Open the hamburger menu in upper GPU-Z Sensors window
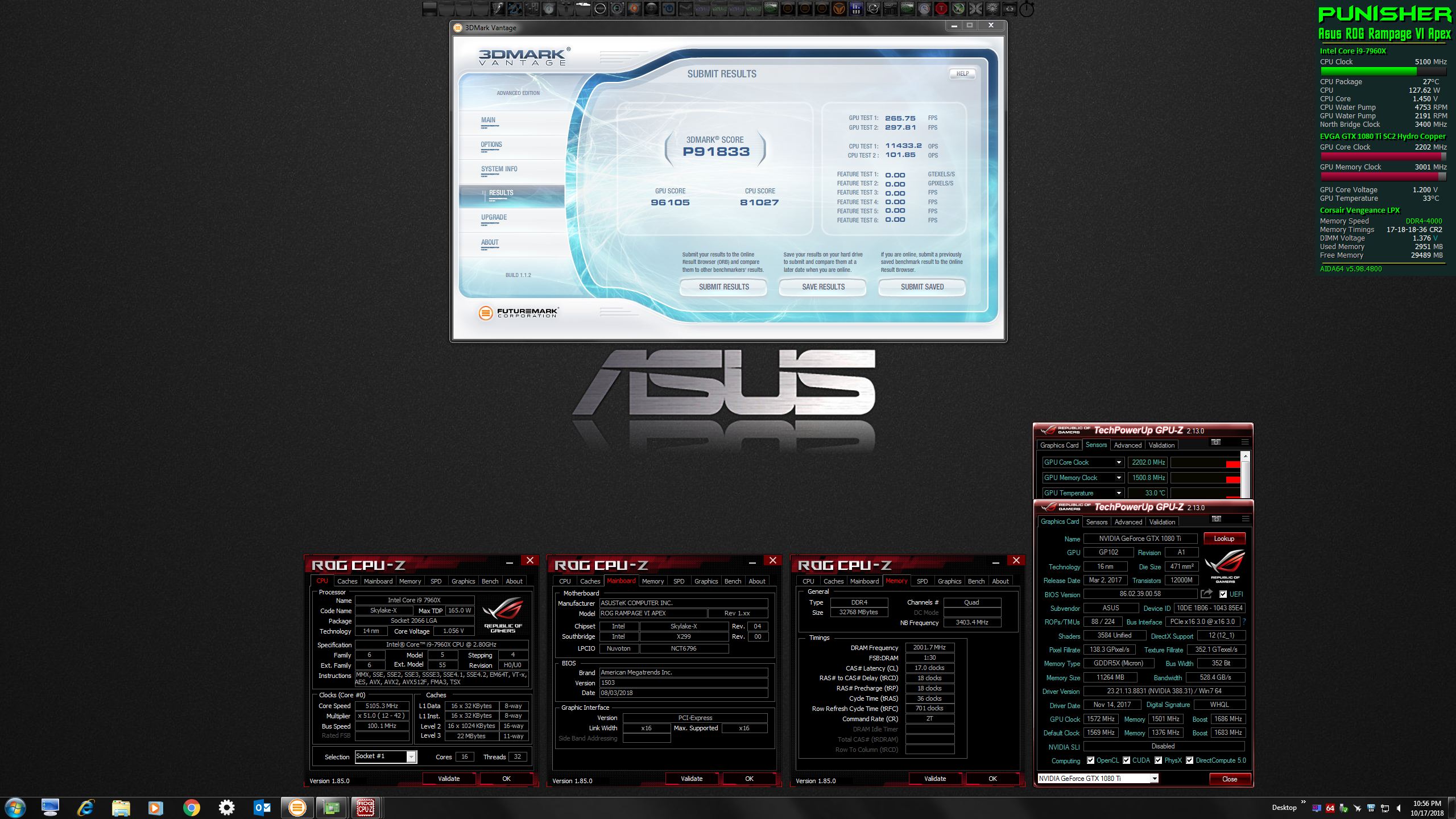Screen dimensions: 1456x819 click(1244, 442)
